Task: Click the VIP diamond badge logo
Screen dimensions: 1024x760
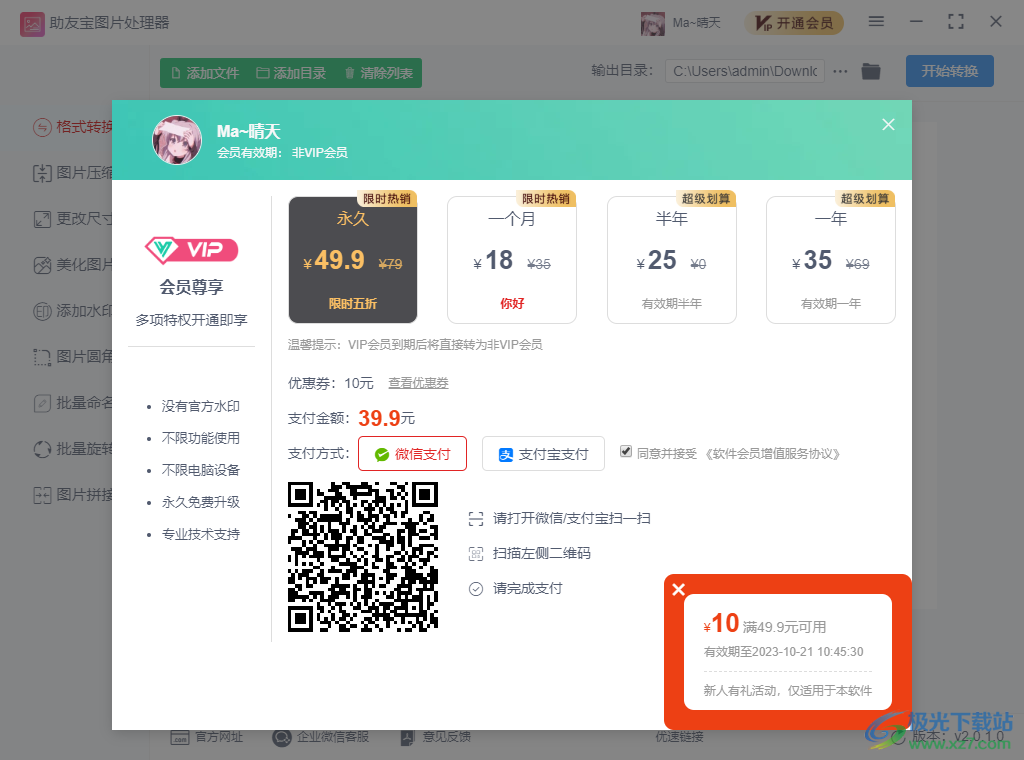Action: tap(191, 250)
